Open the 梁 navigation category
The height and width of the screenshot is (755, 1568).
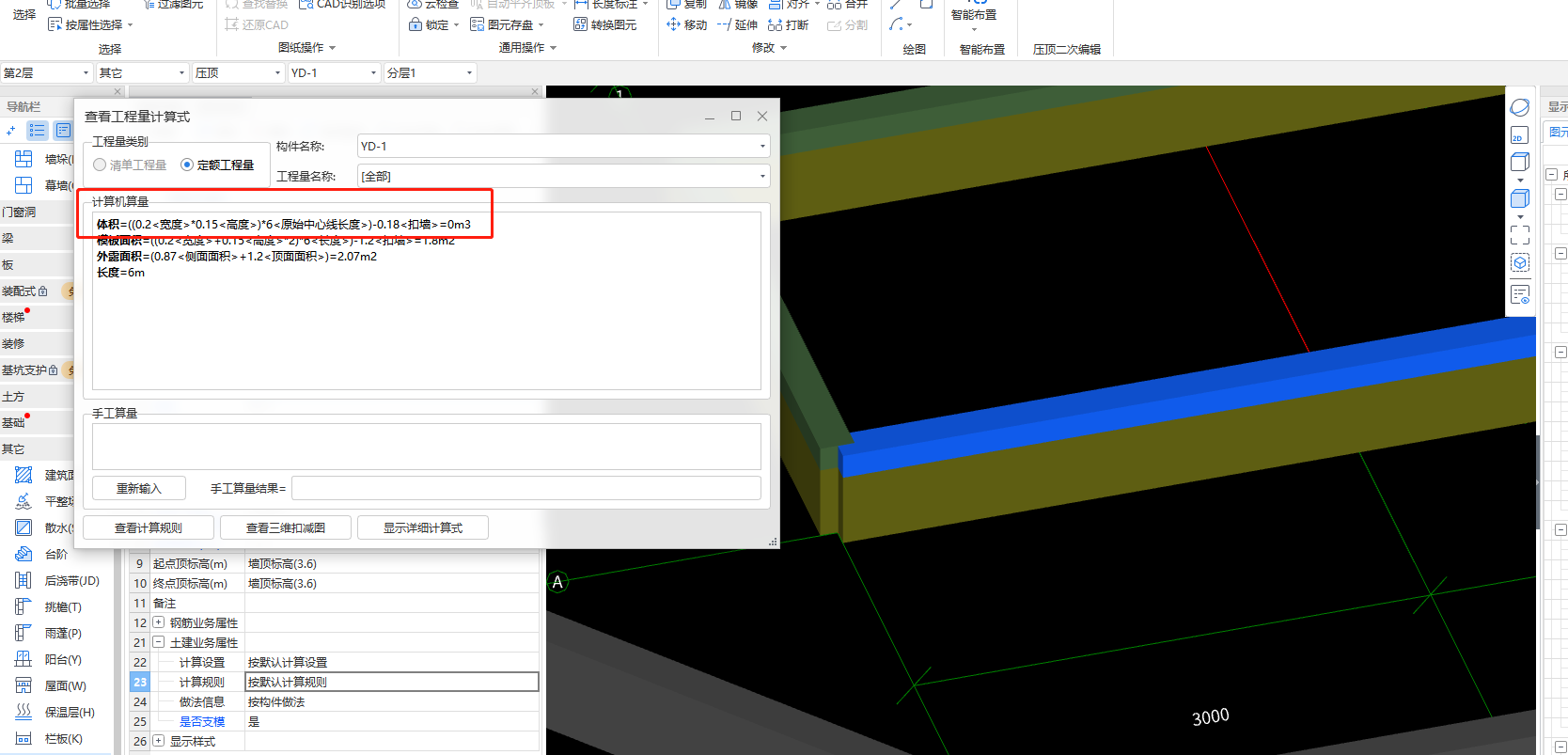37,239
